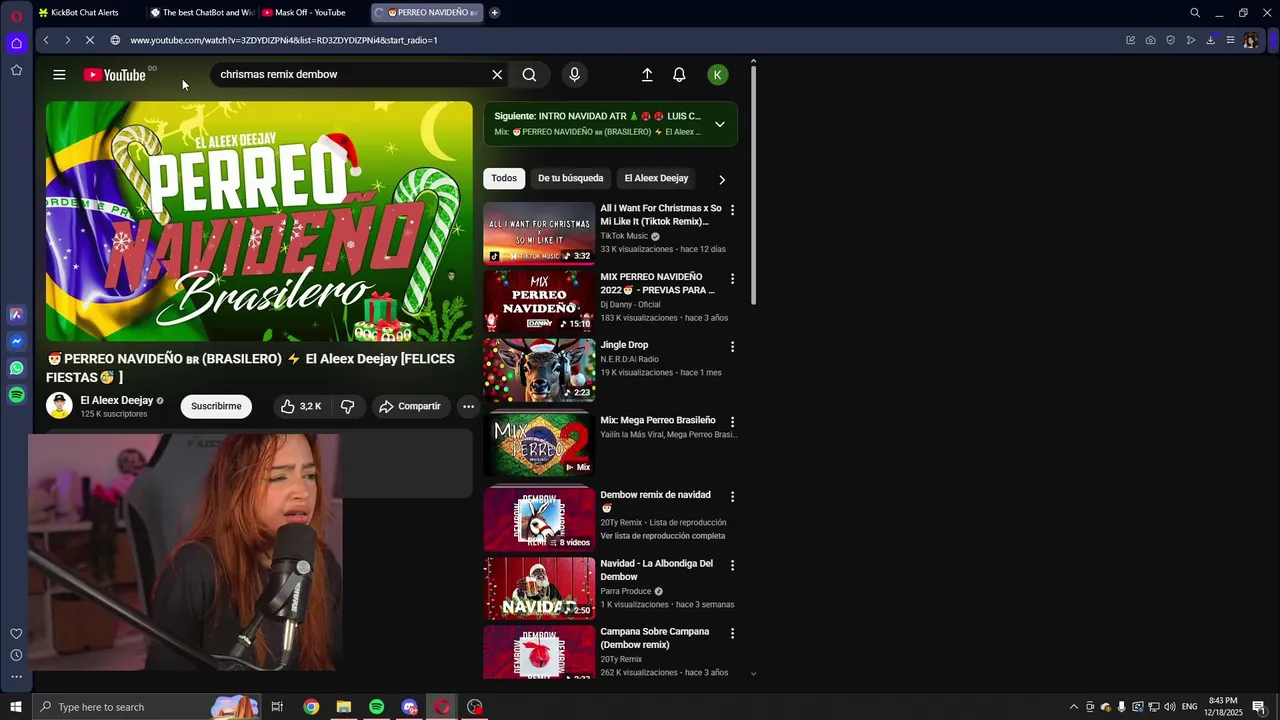Open Opera privacy shield icon
This screenshot has height=720, width=1280.
point(1170,40)
